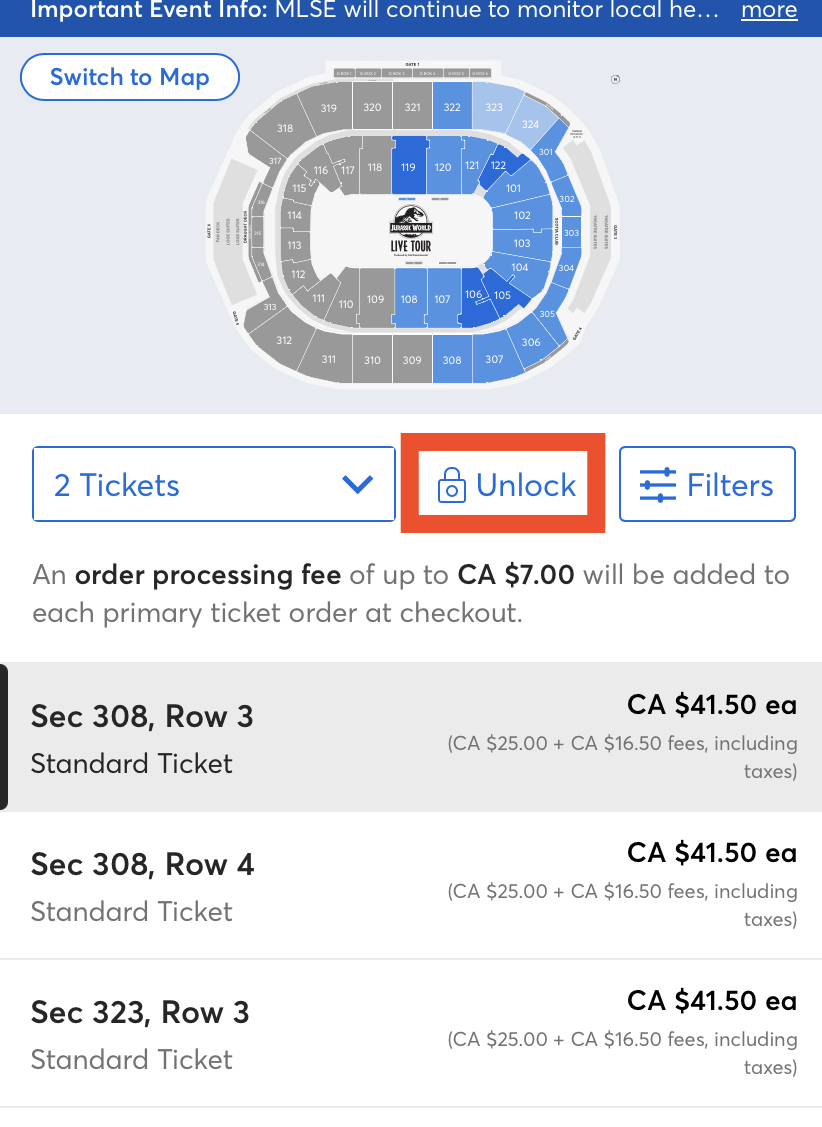Select section 322 on seating chart
Image resolution: width=822 pixels, height=1127 pixels.
pos(452,106)
